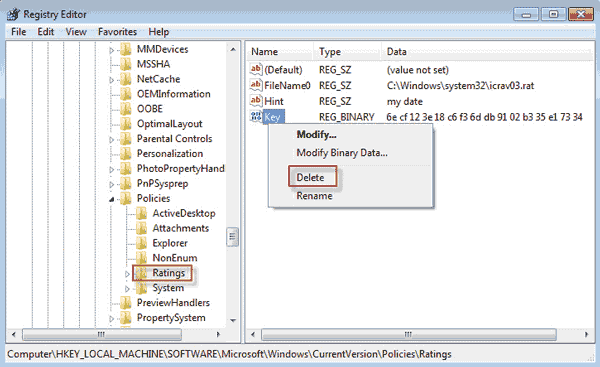
Task: Click the (Default) value icon
Action: coord(256,69)
